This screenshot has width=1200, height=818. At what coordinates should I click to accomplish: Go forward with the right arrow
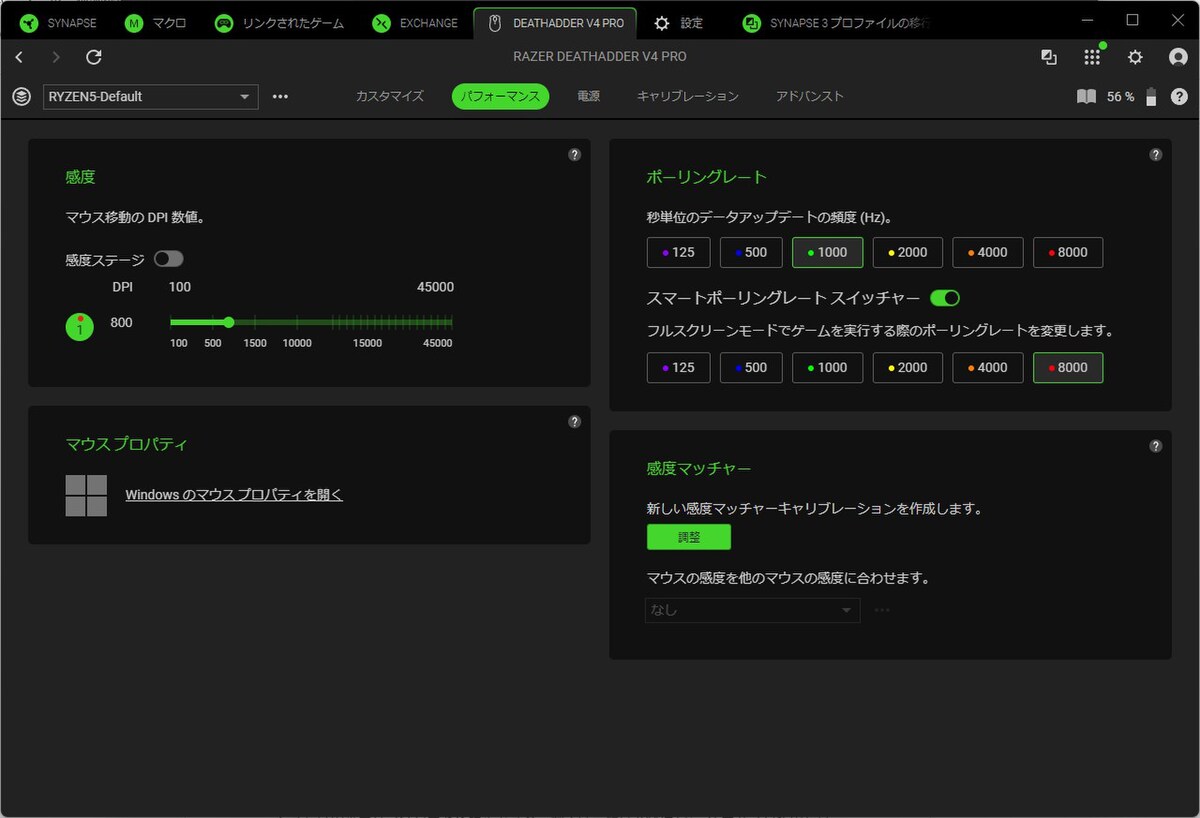[56, 57]
